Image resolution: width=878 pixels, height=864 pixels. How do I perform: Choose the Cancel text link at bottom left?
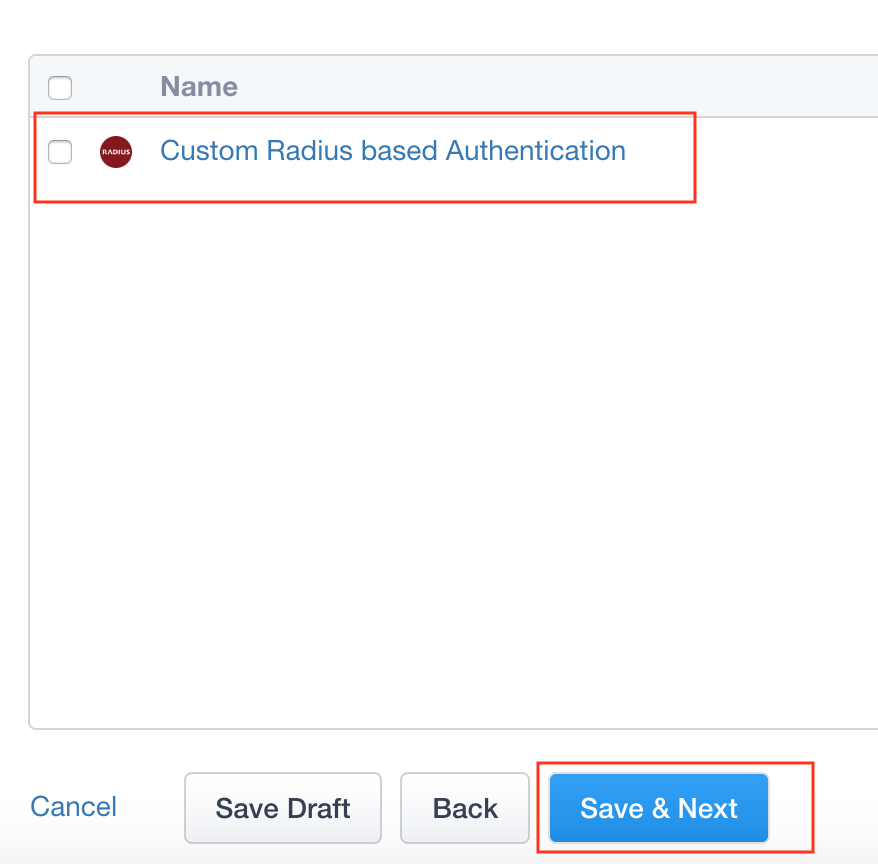click(73, 807)
